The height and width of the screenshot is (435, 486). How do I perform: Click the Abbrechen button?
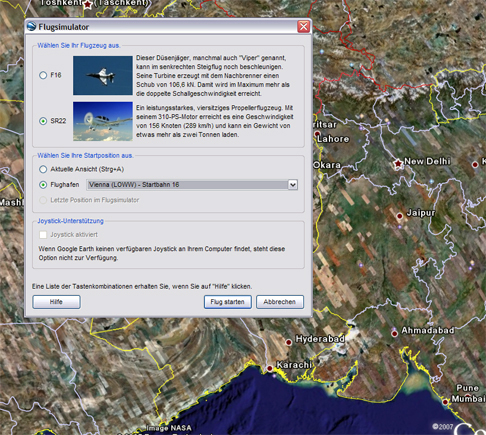[x=280, y=302]
